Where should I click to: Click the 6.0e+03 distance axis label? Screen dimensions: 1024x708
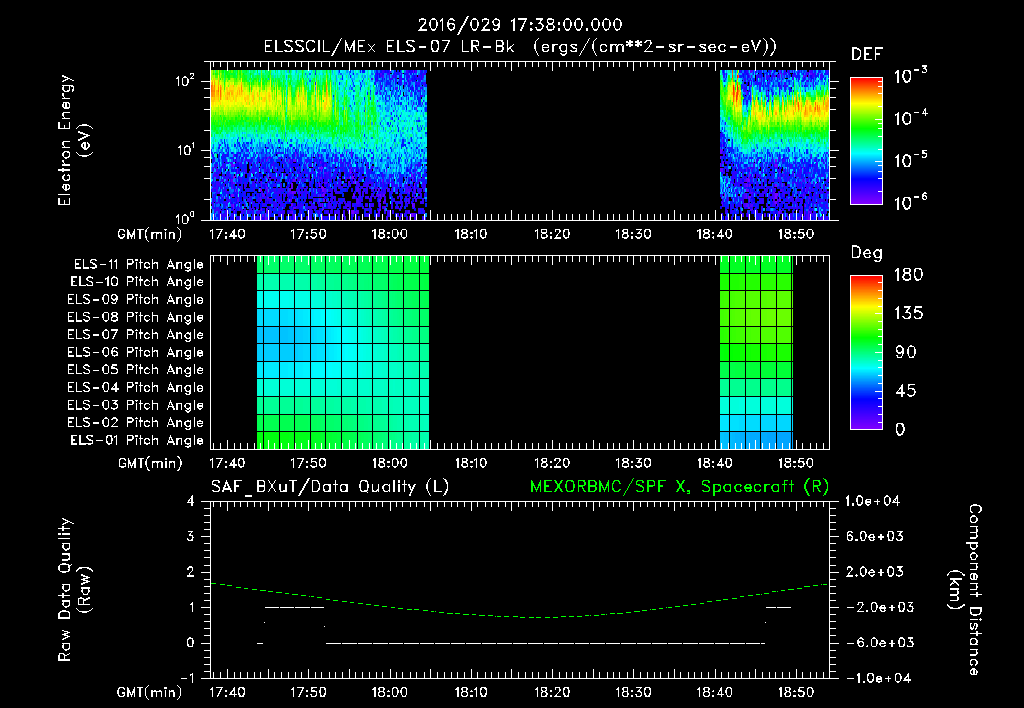pos(874,536)
